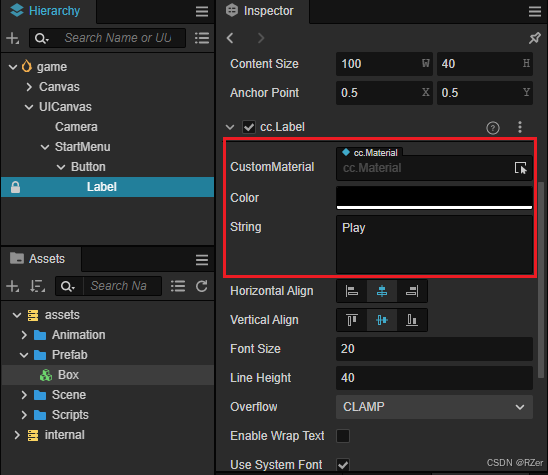Expand the Scene folder
Screen dimensions: 548x475
click(x=24, y=395)
